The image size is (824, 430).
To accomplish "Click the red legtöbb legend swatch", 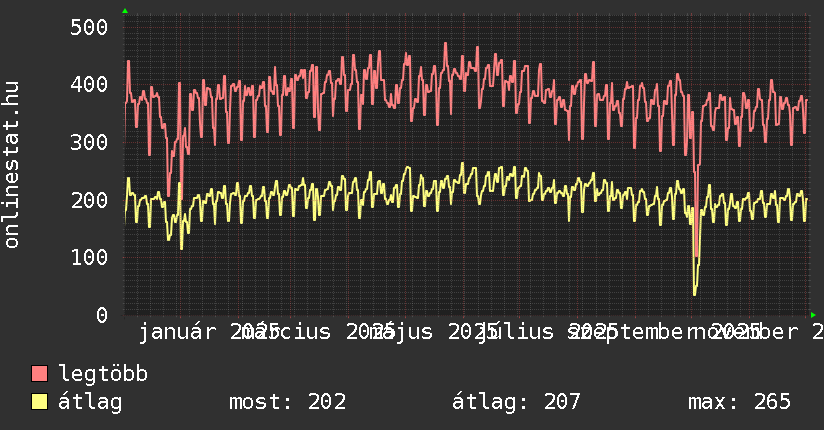I will click(x=39, y=375).
